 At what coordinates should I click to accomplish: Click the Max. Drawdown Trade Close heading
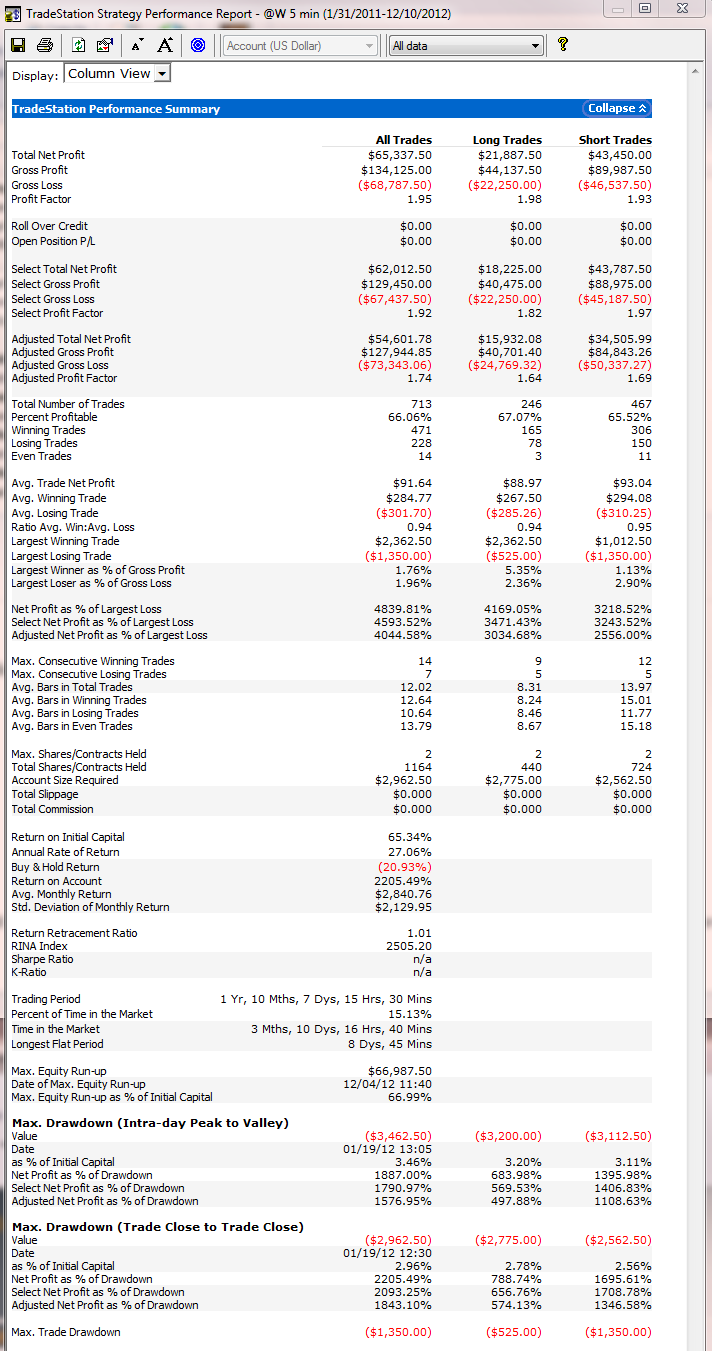pyautogui.click(x=158, y=1227)
